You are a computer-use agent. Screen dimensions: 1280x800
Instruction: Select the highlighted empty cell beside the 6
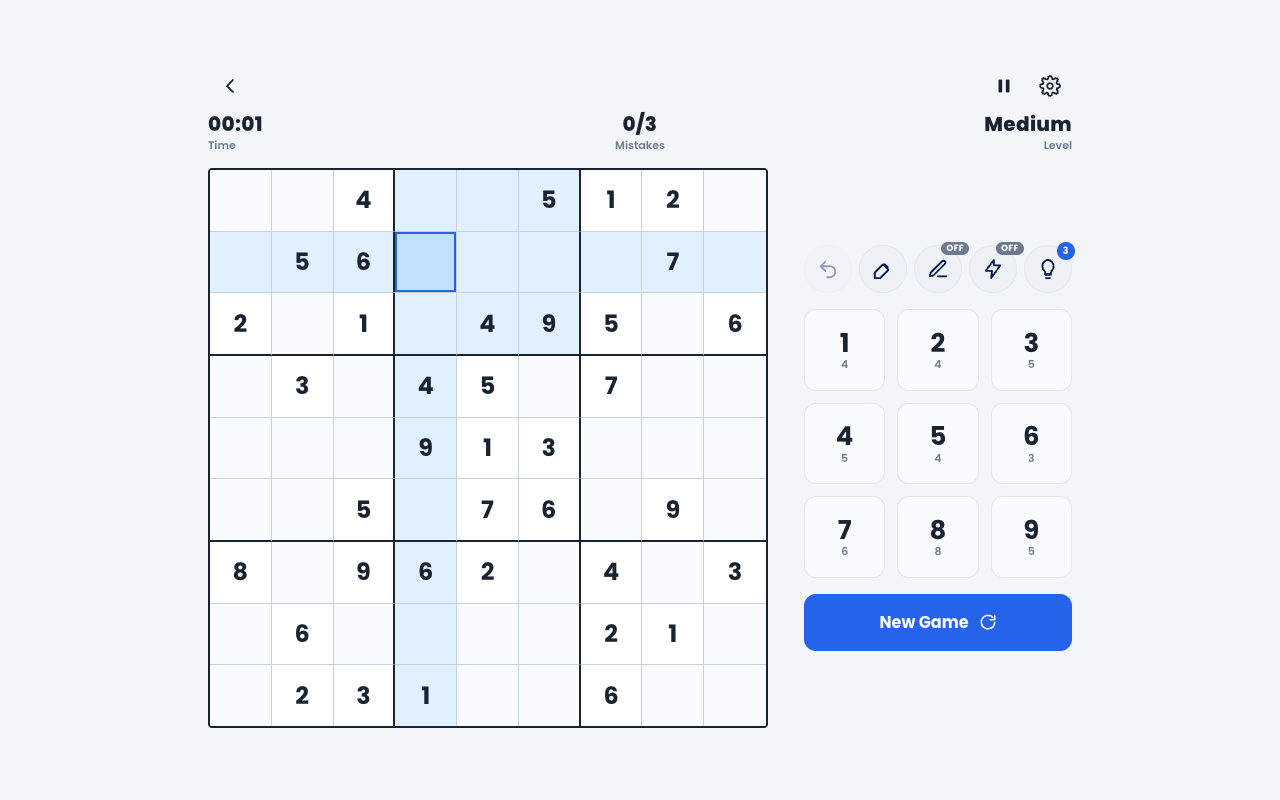(x=425, y=262)
